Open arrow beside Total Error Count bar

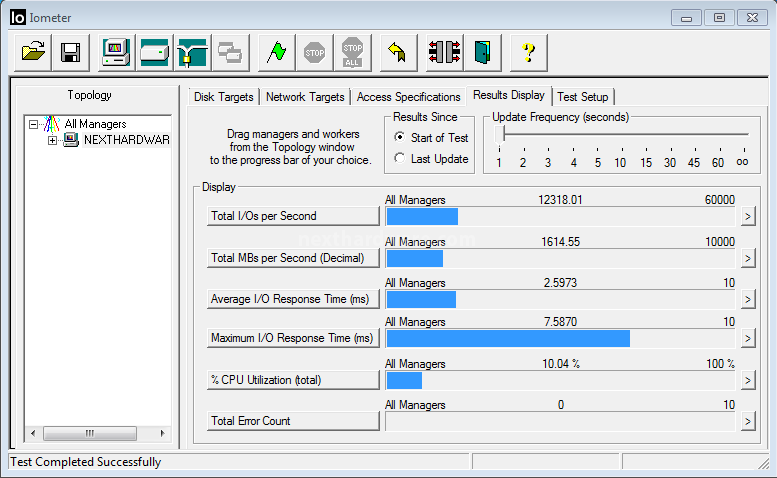(x=748, y=422)
